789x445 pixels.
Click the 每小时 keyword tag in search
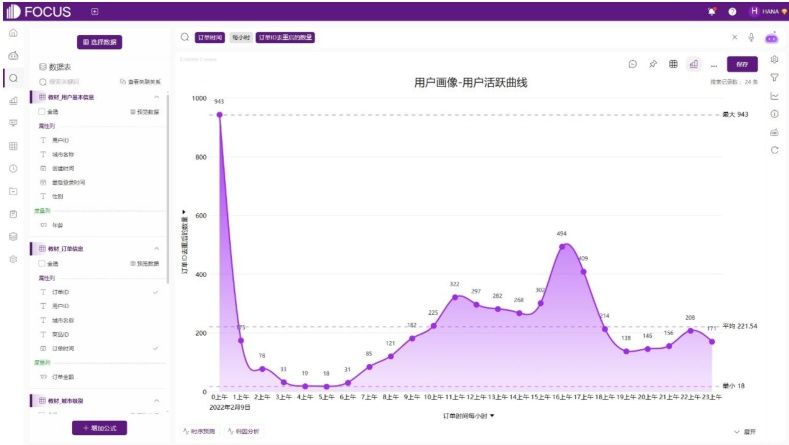coord(241,37)
